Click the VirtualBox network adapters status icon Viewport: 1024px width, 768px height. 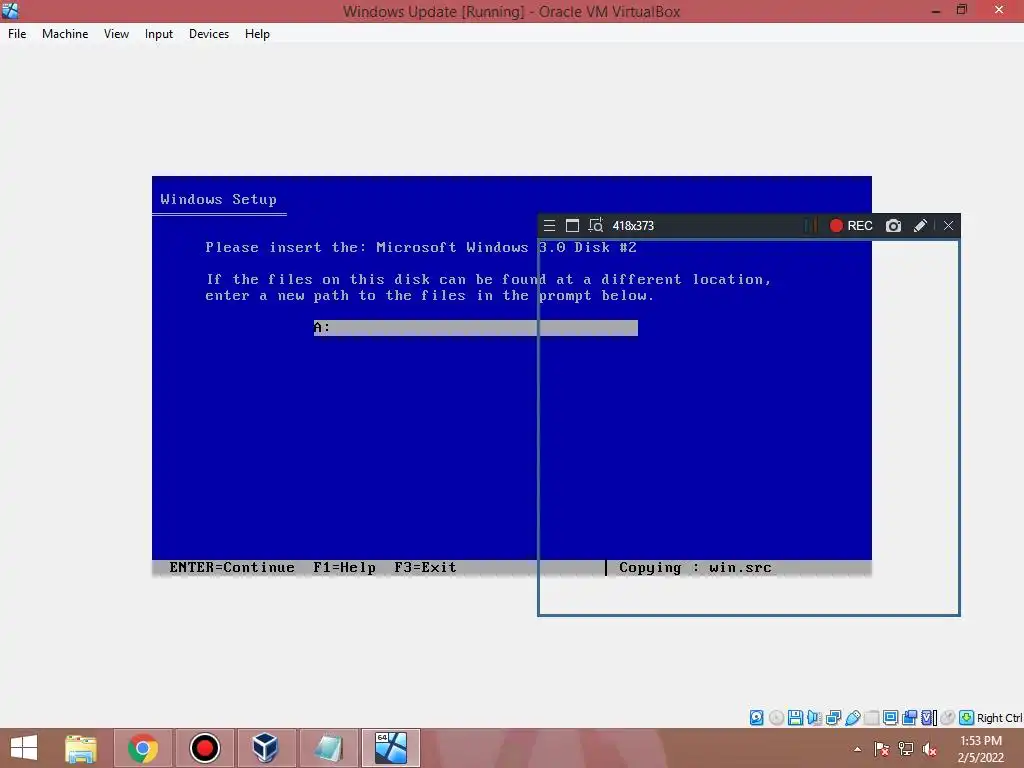[833, 718]
